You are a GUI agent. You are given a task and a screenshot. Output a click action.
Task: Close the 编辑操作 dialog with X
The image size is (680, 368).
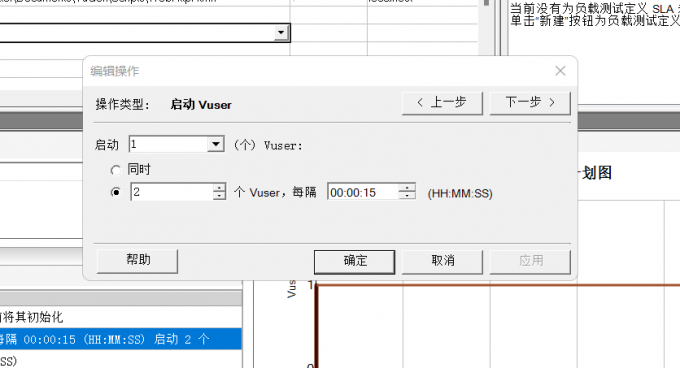click(x=560, y=71)
